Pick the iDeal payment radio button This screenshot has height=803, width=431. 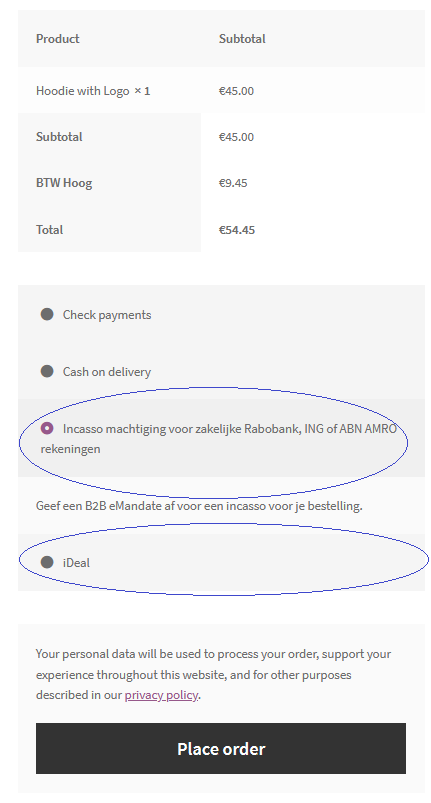coord(47,562)
